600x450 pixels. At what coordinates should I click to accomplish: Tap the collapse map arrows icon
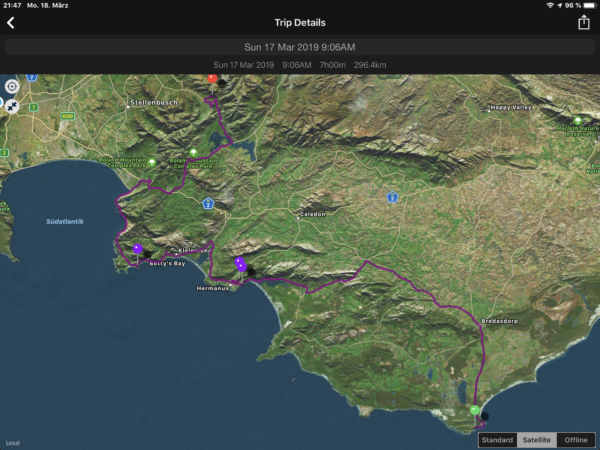coord(12,106)
